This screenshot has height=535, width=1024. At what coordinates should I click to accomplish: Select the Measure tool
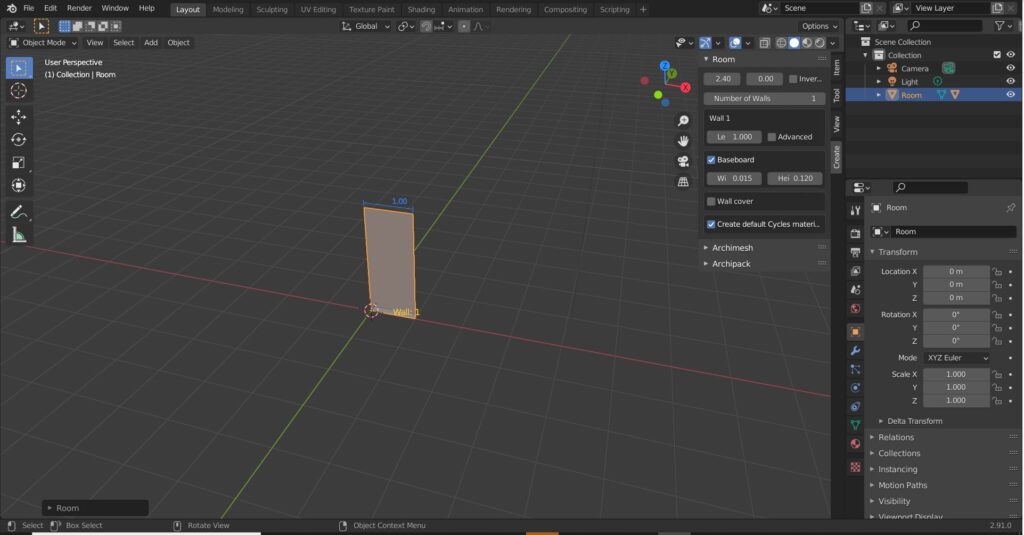18,235
